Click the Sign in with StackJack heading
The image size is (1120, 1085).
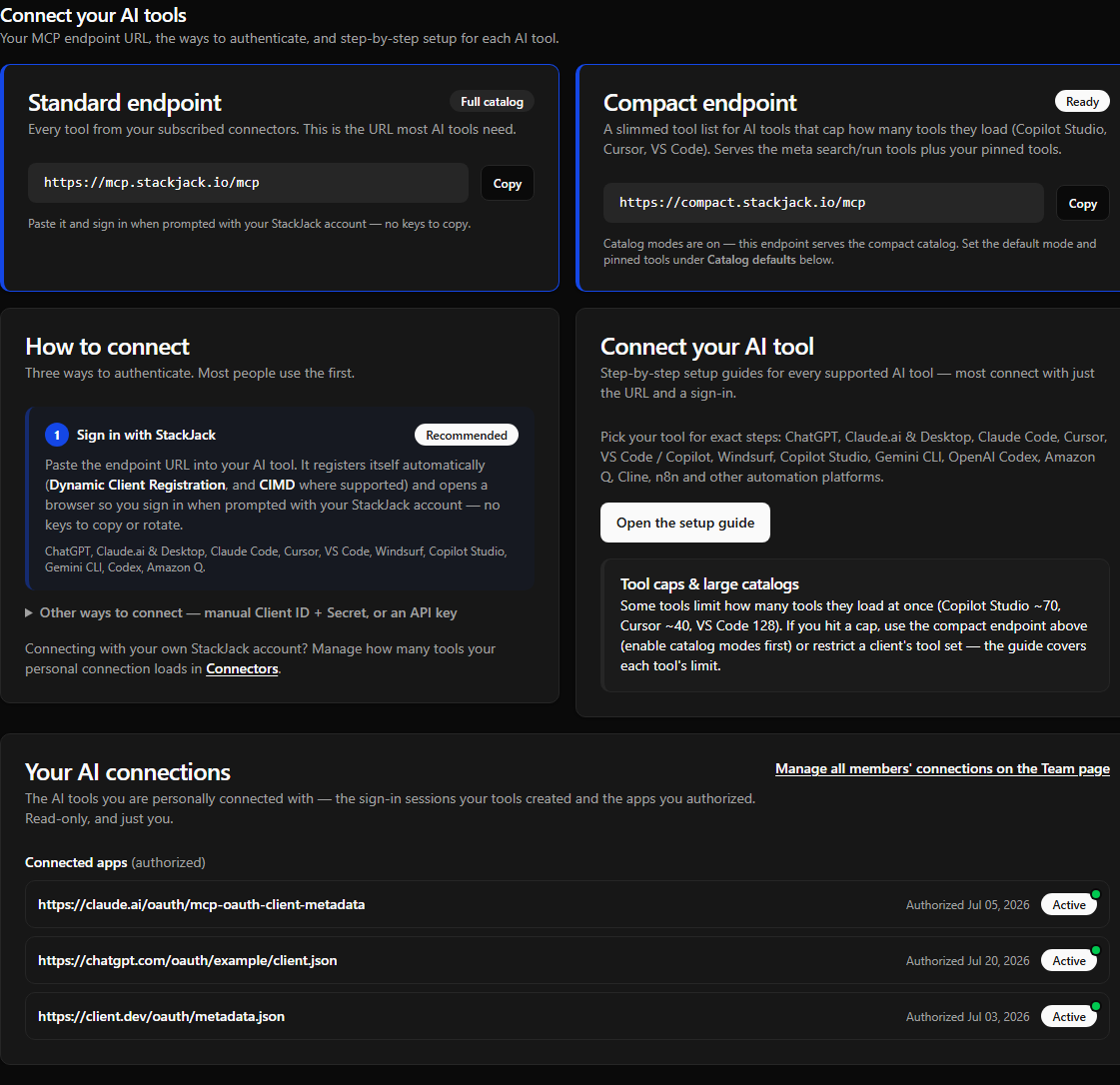pyautogui.click(x=146, y=435)
